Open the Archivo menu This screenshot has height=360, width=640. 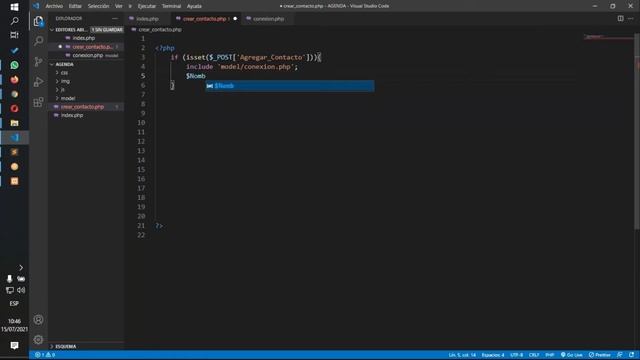(54, 6)
